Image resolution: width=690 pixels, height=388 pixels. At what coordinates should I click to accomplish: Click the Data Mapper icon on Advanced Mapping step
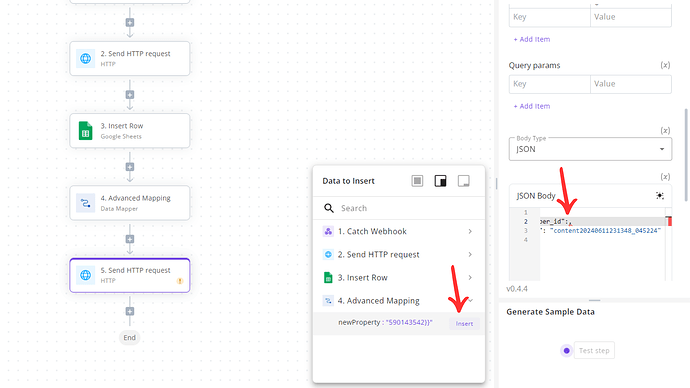(85, 203)
